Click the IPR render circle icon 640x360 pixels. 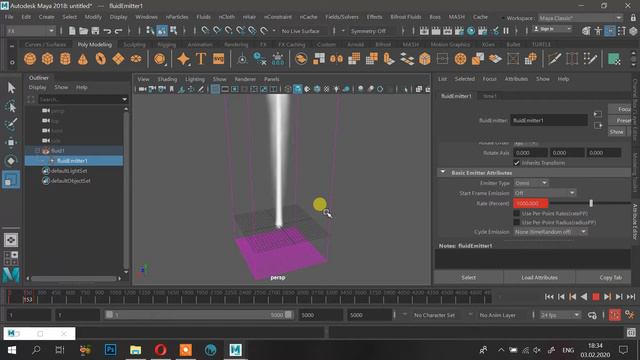pyautogui.click(x=471, y=31)
